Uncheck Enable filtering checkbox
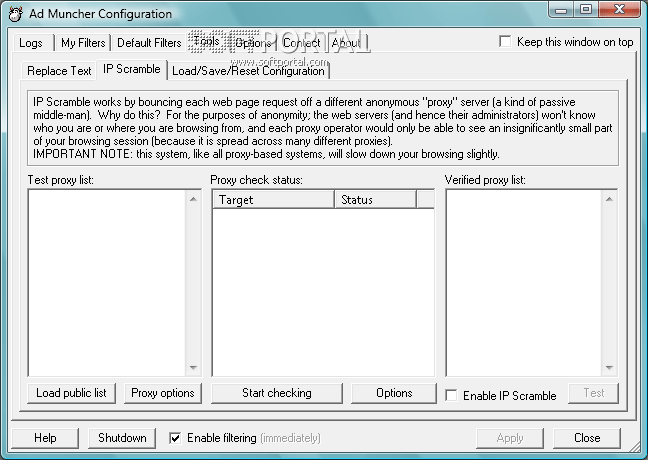The height and width of the screenshot is (460, 648). pos(175,438)
